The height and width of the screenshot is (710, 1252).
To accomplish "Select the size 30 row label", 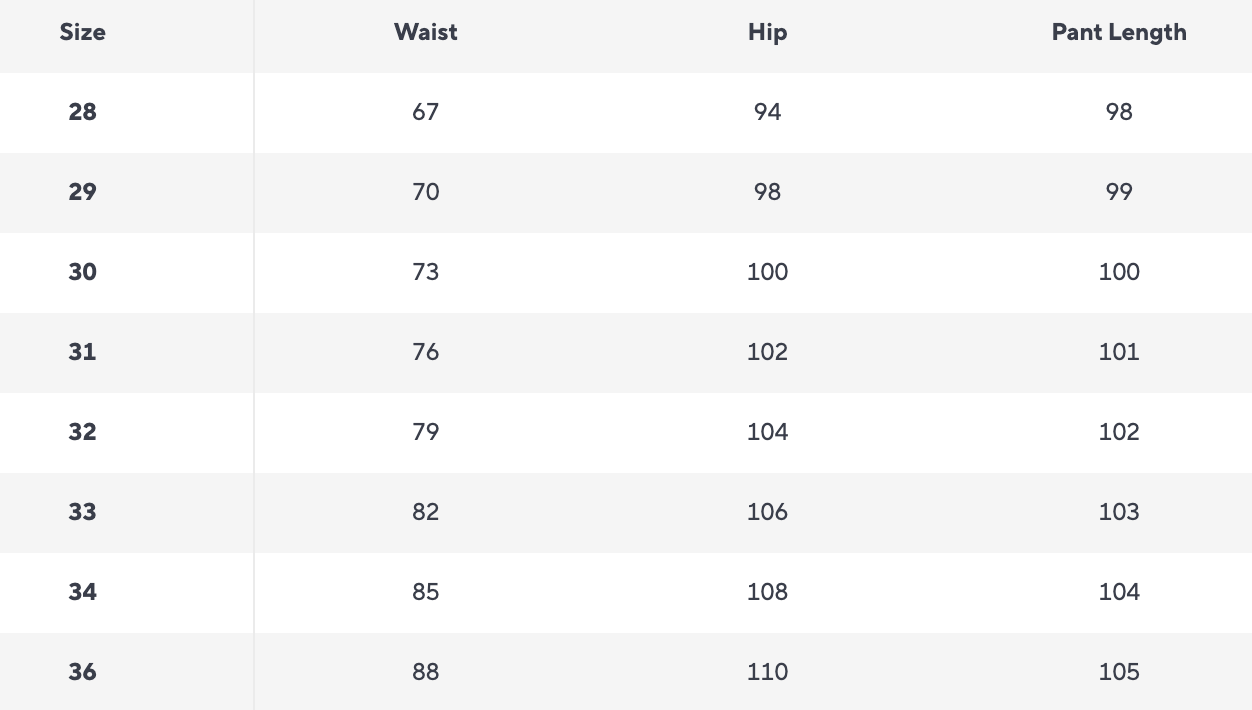I will point(82,272).
